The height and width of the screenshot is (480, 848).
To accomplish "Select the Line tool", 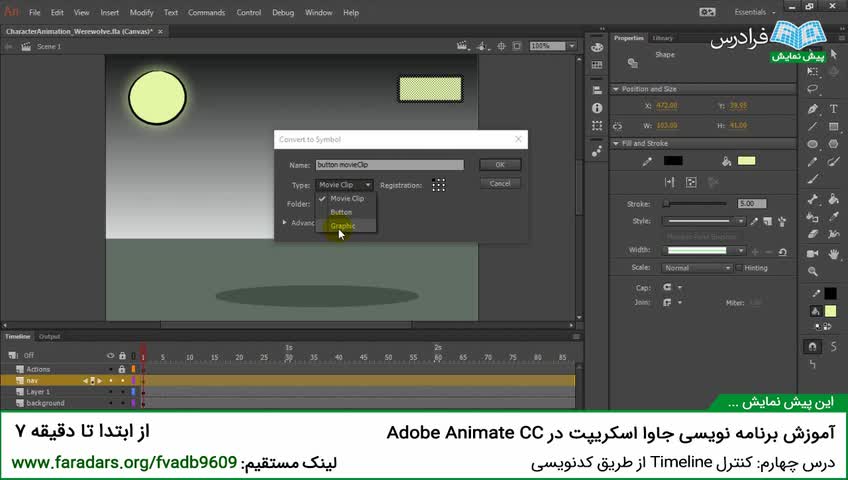I will click(x=812, y=126).
